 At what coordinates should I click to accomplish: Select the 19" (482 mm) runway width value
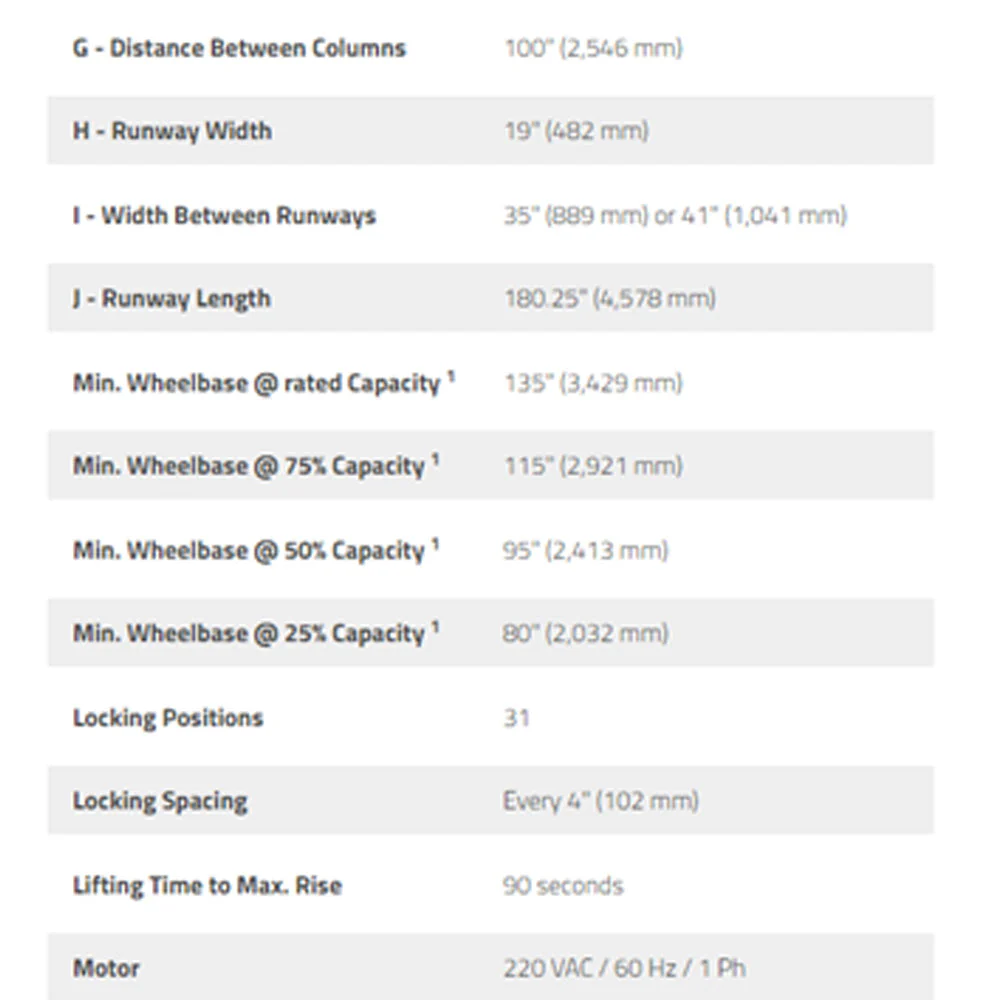[576, 131]
